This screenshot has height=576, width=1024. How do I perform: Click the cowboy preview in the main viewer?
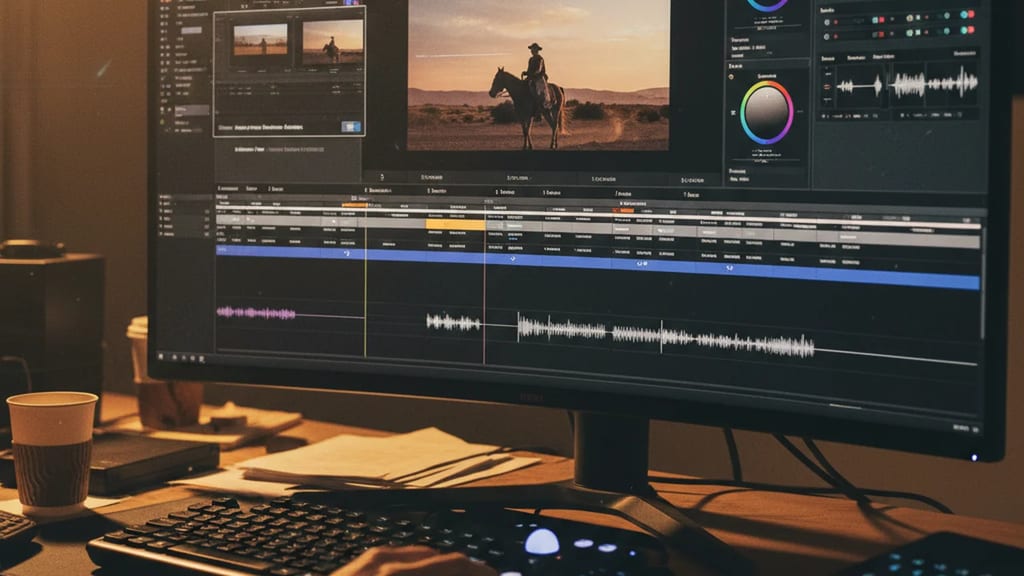[538, 74]
